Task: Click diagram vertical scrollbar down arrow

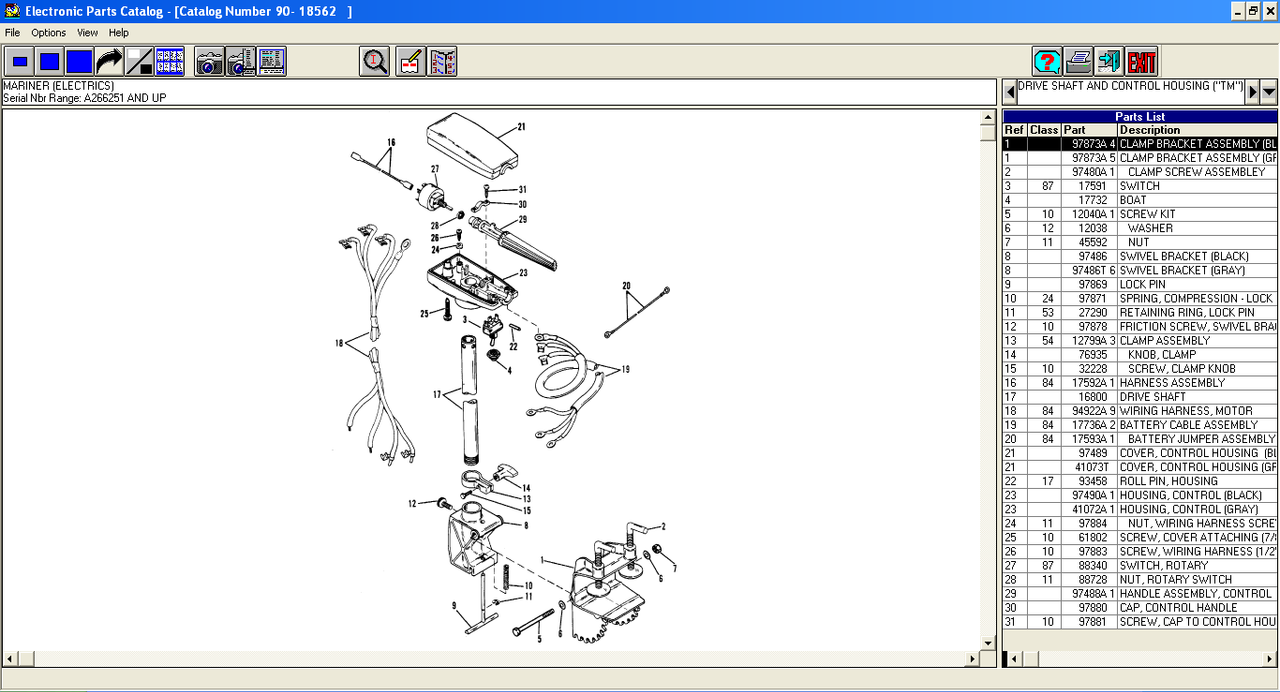Action: [x=989, y=643]
